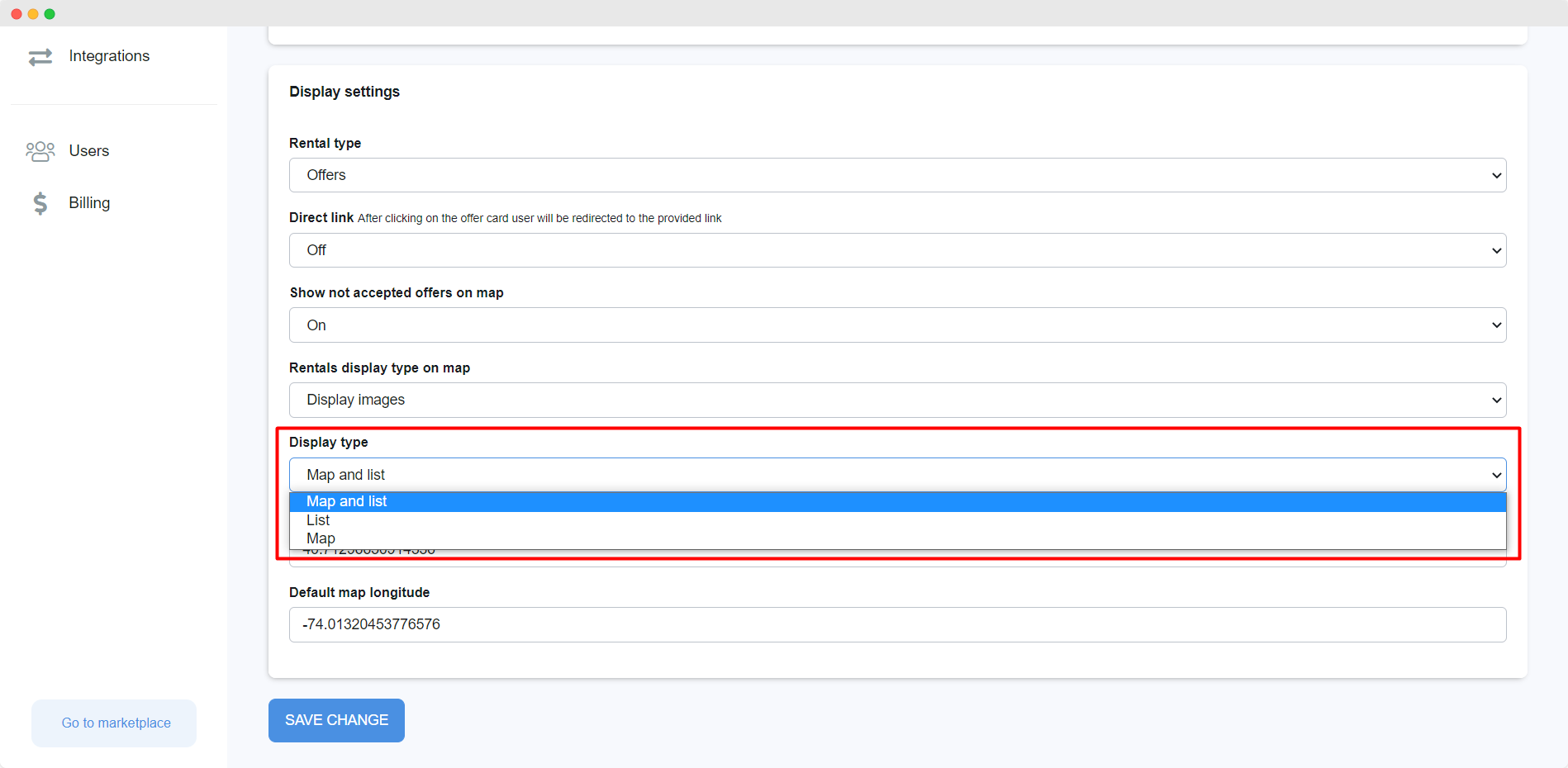Open Integrations in the sidebar
The width and height of the screenshot is (1568, 768).
(109, 56)
